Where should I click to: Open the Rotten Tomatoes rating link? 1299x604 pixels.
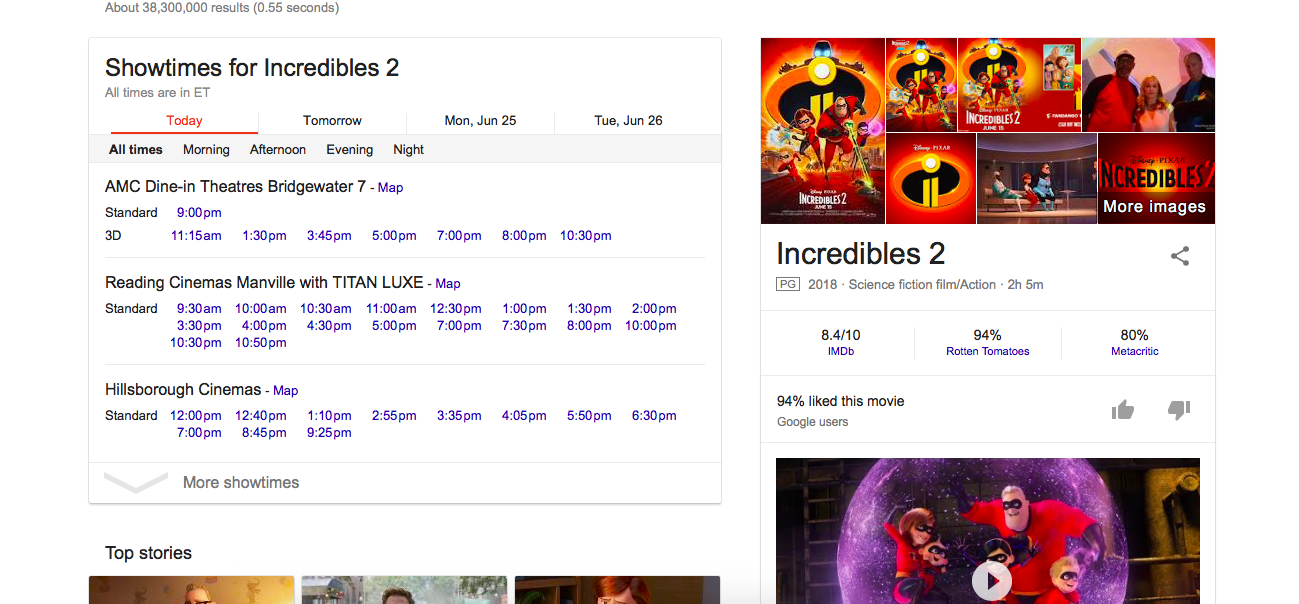pyautogui.click(x=987, y=352)
